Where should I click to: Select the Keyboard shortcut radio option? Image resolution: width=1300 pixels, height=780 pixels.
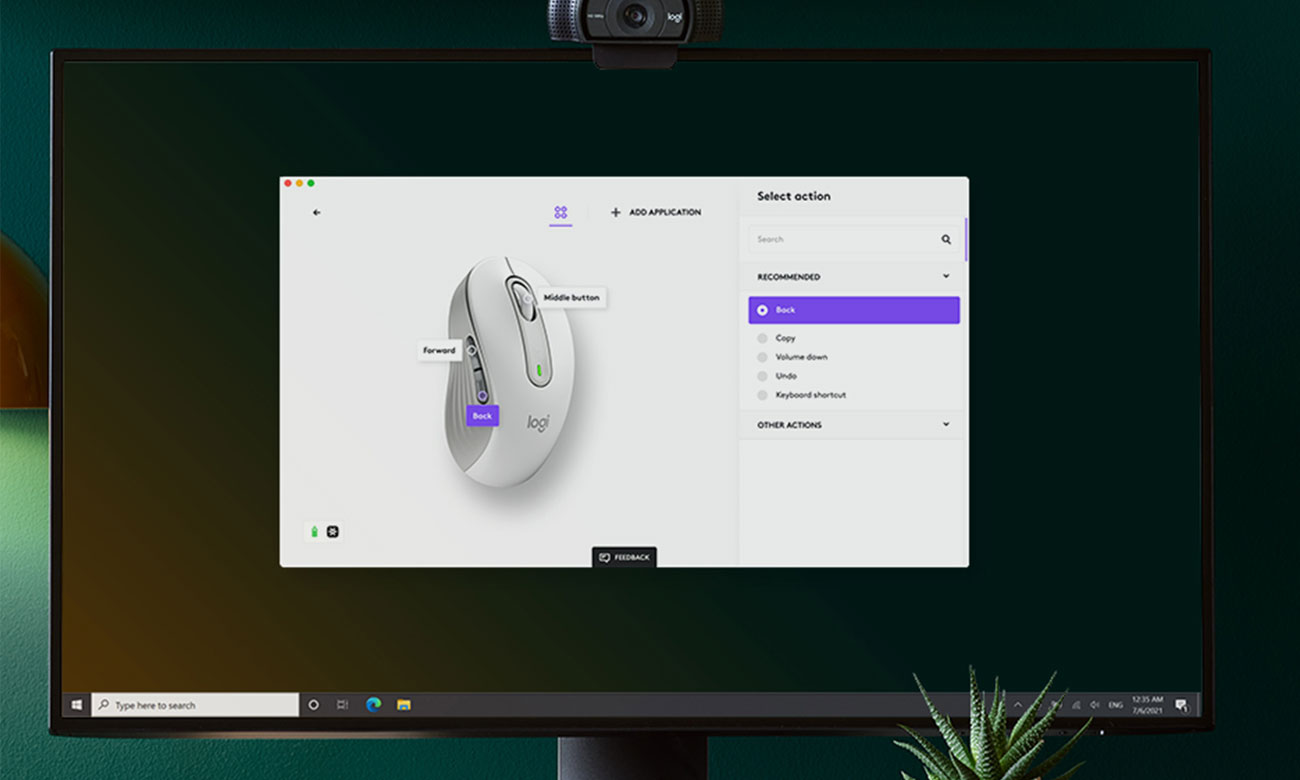tap(762, 395)
